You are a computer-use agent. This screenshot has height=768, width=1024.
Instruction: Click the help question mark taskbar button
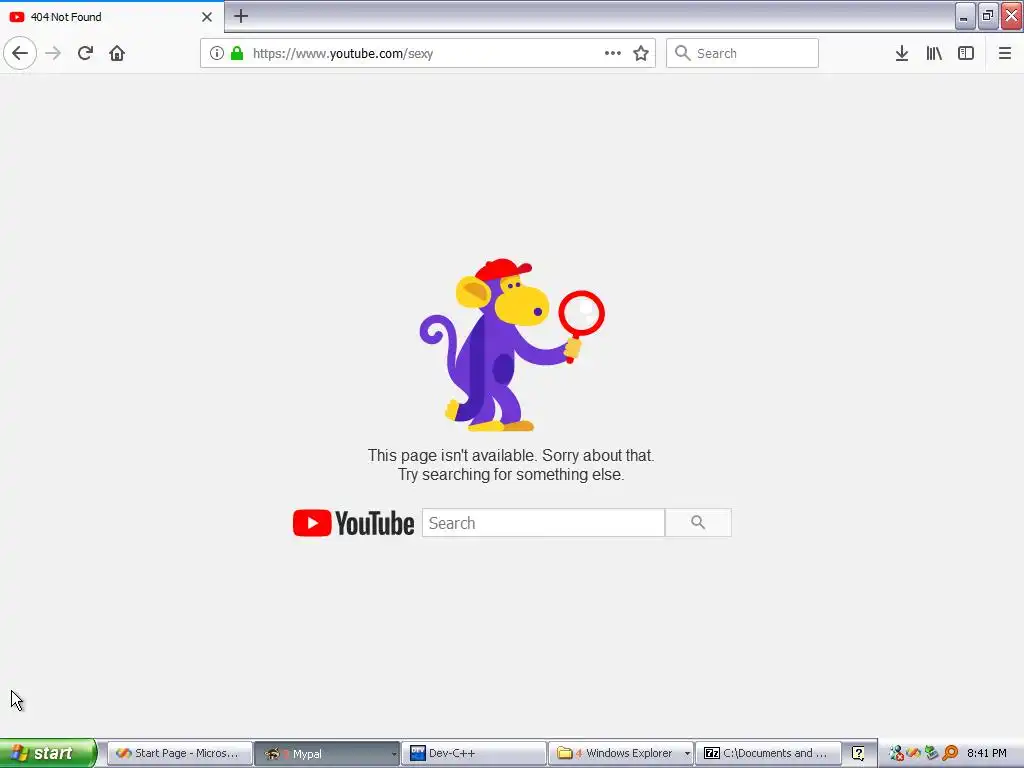[x=858, y=753]
